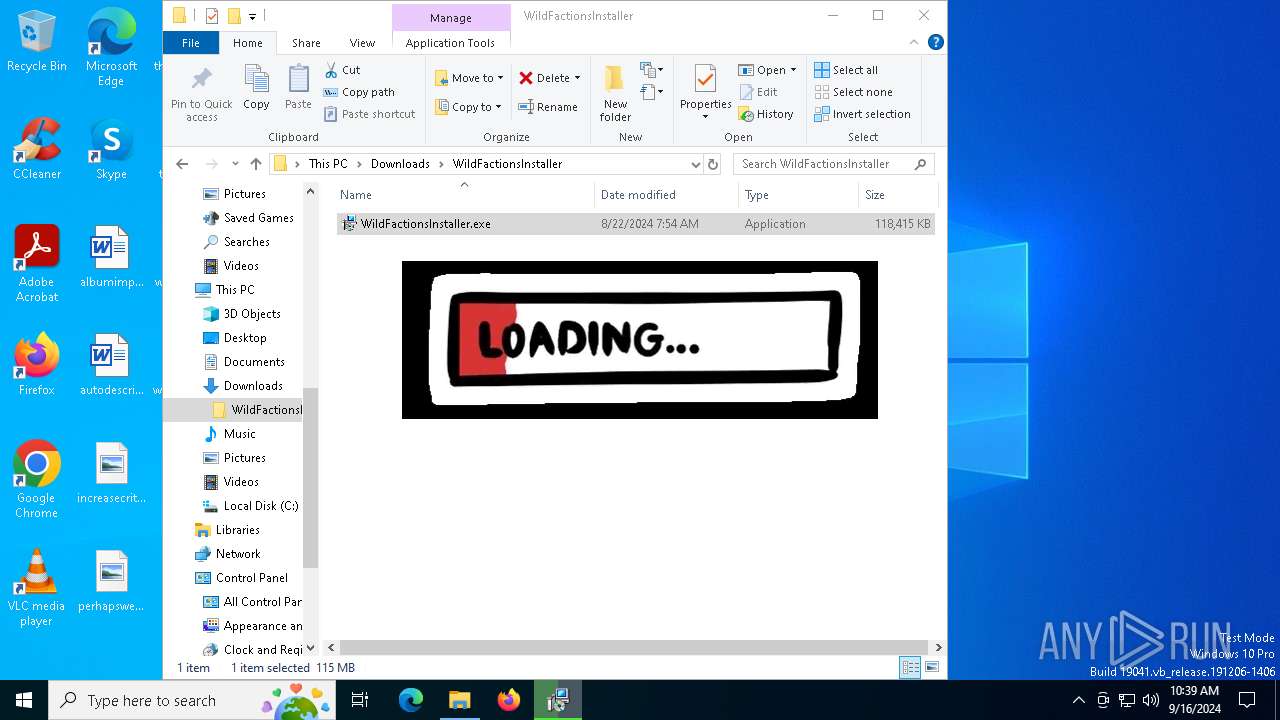Open file History from ribbon
This screenshot has width=1280, height=720.
pyautogui.click(x=766, y=114)
